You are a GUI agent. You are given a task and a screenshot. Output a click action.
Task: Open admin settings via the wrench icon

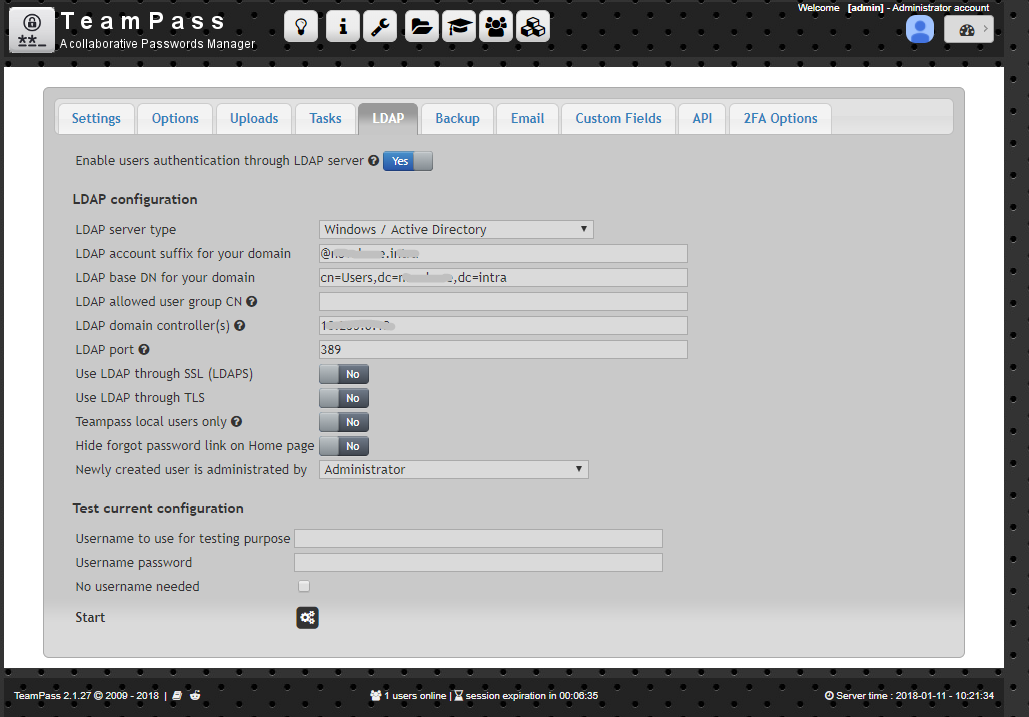(x=379, y=26)
